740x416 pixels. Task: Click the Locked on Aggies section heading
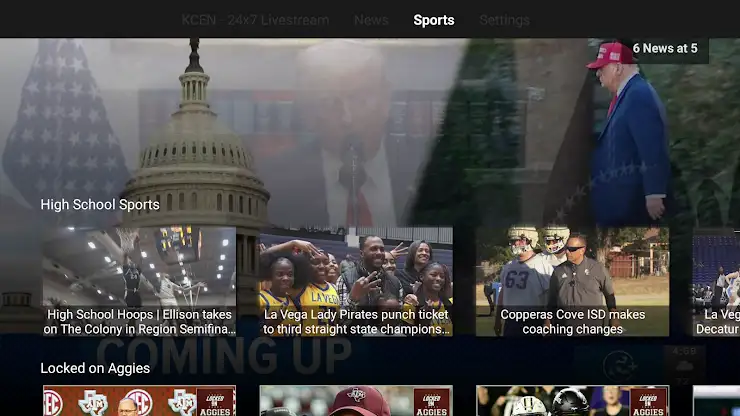coord(95,368)
